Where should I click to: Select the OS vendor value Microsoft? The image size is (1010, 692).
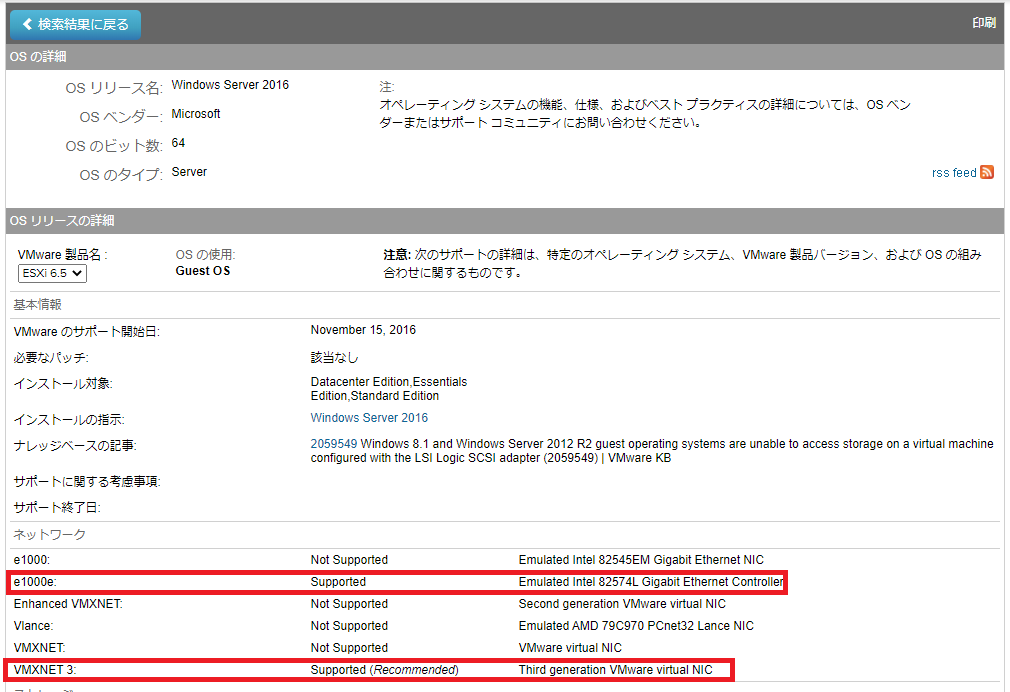pyautogui.click(x=196, y=114)
